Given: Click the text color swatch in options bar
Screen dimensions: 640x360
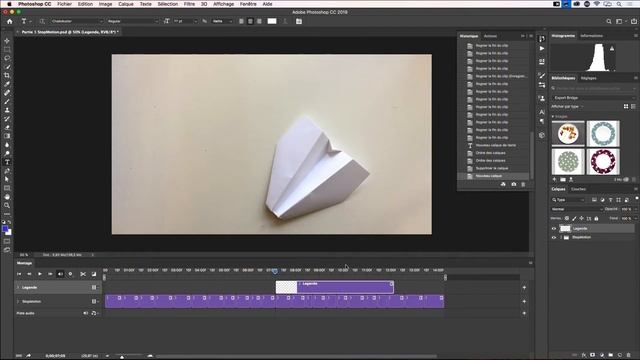Looking at the screenshot, I should (272, 21).
